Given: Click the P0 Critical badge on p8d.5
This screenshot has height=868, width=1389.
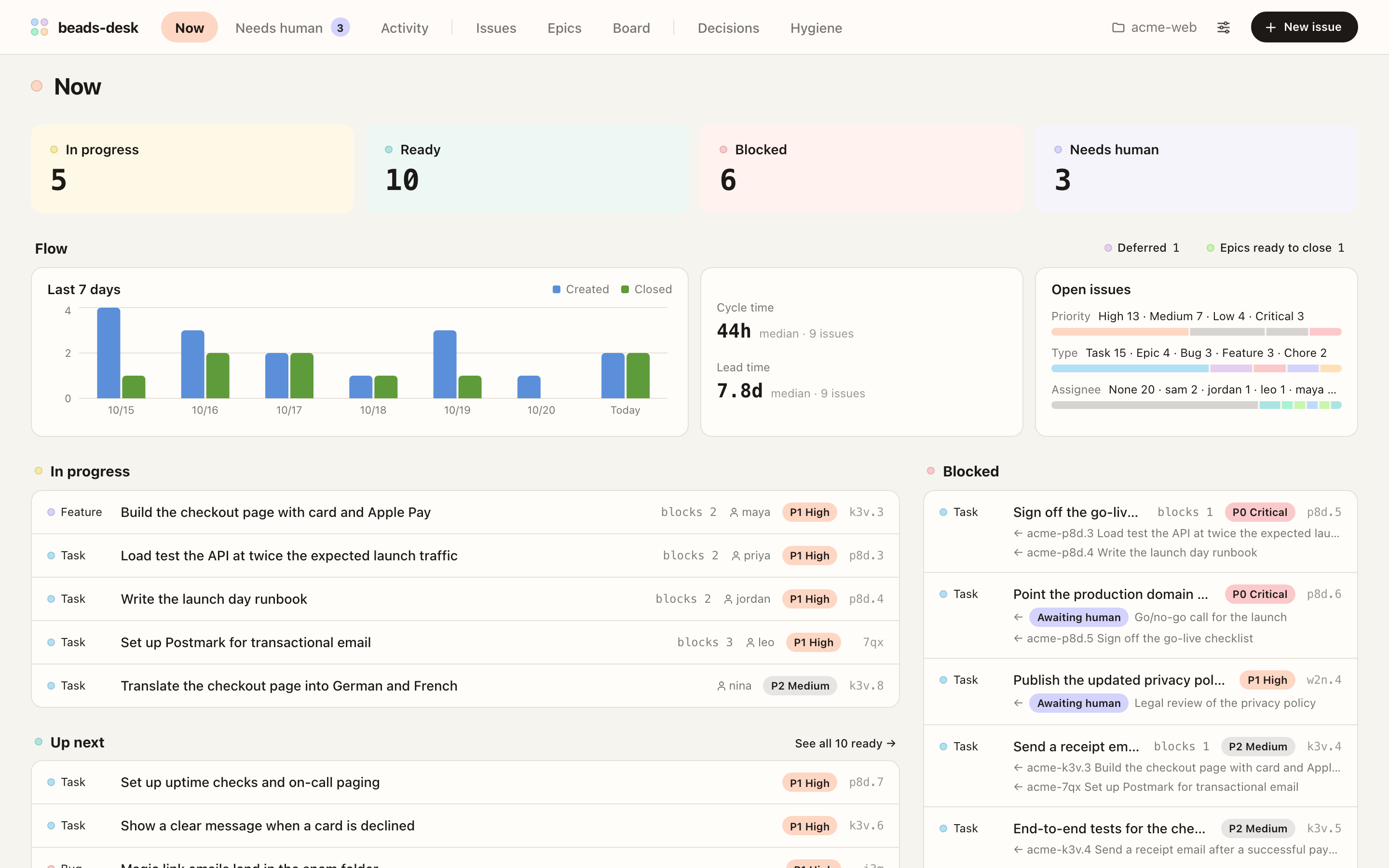Looking at the screenshot, I should [x=1259, y=512].
